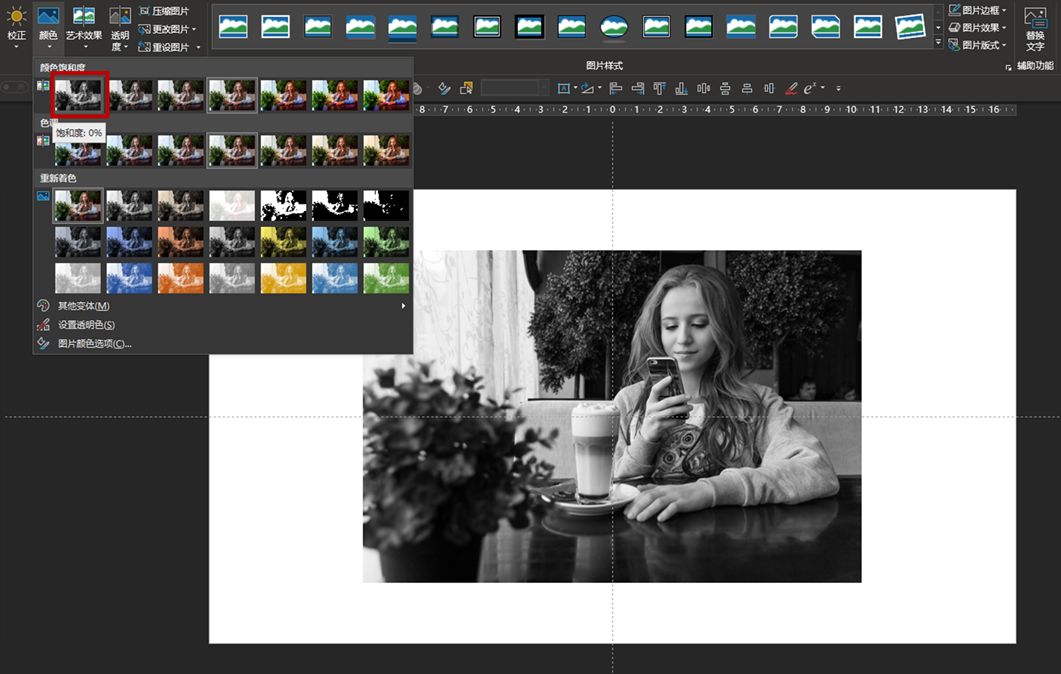Apply the rotated white frame picture style
Screen dimensions: 1061x674
point(910,27)
